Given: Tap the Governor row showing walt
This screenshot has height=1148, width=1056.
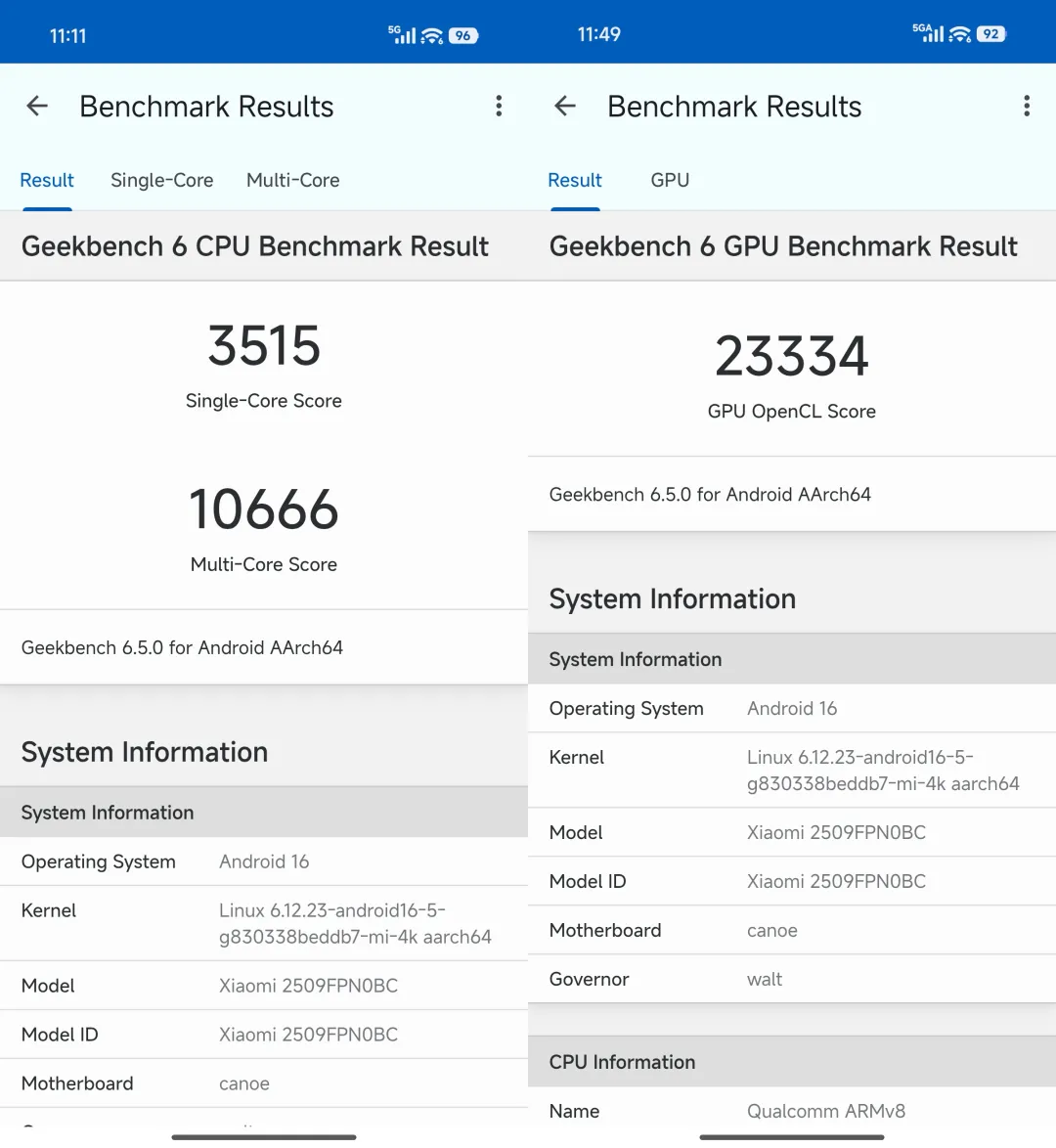Looking at the screenshot, I should (792, 979).
